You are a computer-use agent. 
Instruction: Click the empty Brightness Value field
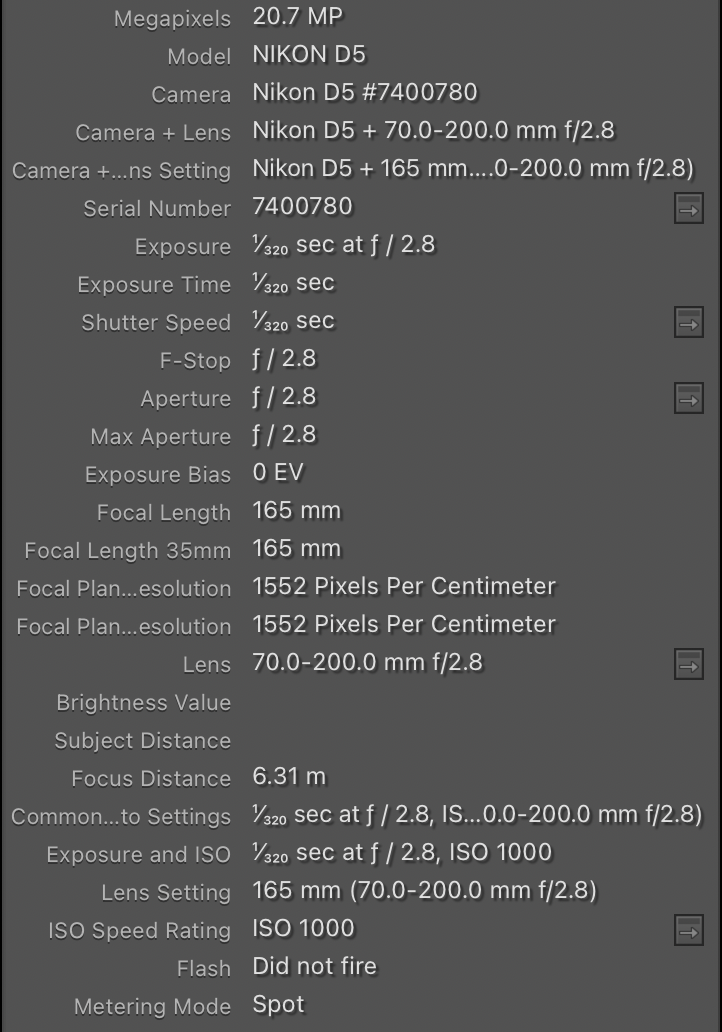click(400, 702)
